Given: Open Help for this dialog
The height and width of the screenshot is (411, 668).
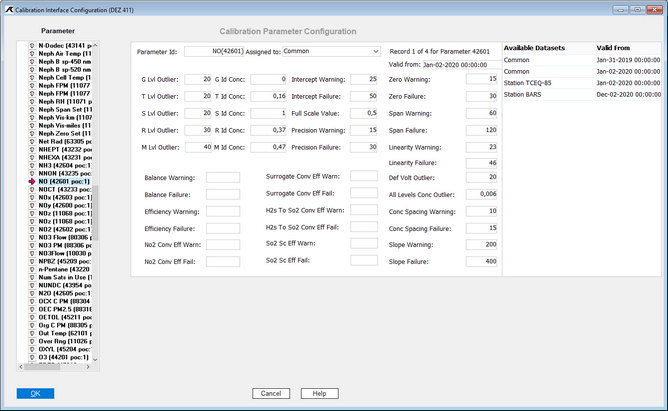Looking at the screenshot, I should [320, 394].
